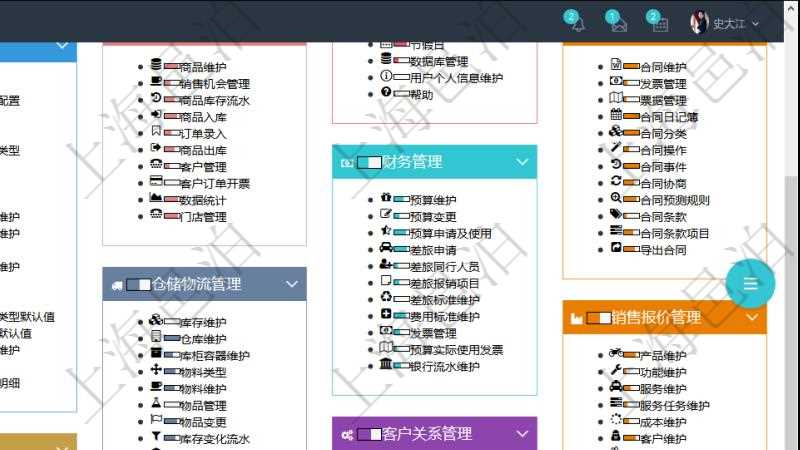800x450 pixels.
Task: Open the user name dropdown 史大江
Action: click(x=736, y=23)
